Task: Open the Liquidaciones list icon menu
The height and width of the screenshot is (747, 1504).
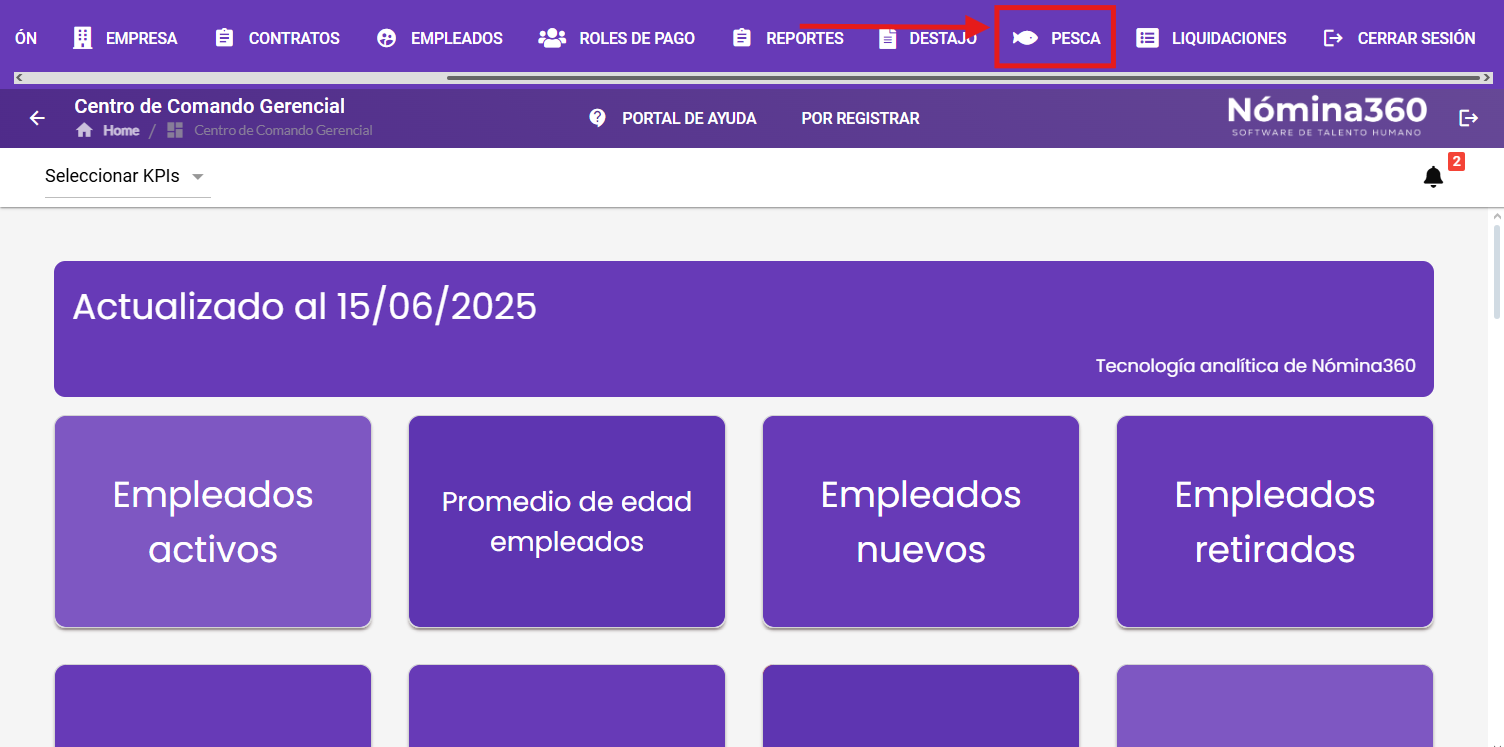Action: point(1148,38)
